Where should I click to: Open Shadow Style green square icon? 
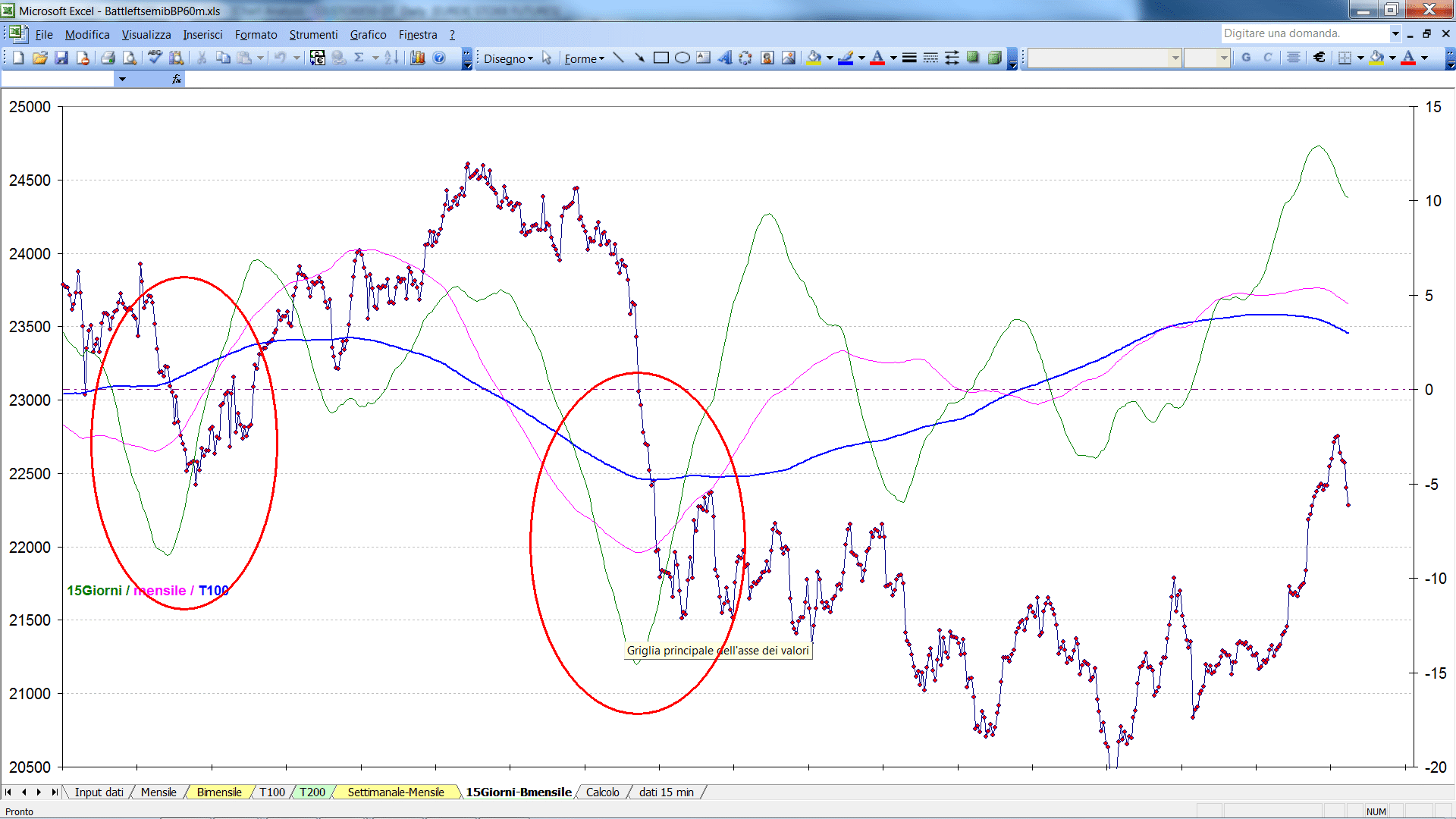(x=973, y=58)
